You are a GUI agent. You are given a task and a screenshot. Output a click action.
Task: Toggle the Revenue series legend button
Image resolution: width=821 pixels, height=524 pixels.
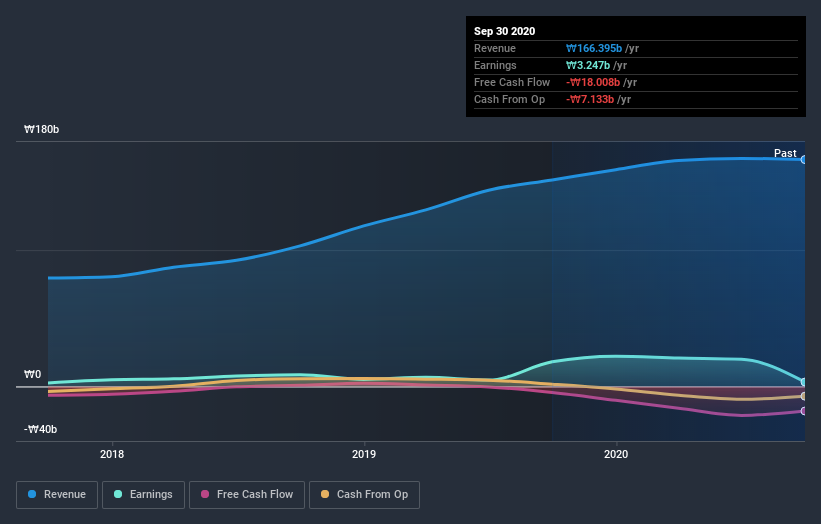click(57, 495)
